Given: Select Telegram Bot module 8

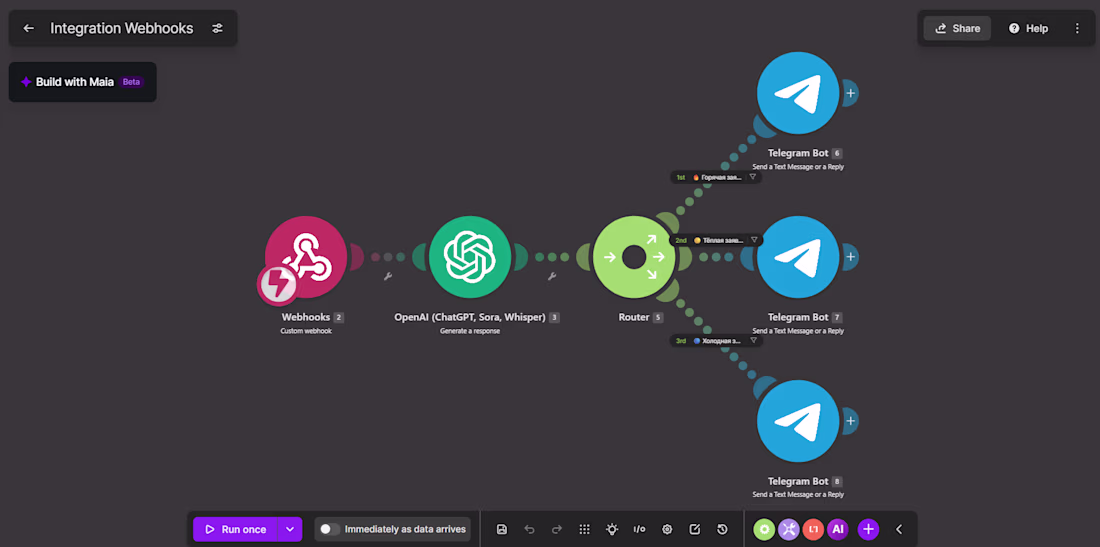Looking at the screenshot, I should point(798,421).
